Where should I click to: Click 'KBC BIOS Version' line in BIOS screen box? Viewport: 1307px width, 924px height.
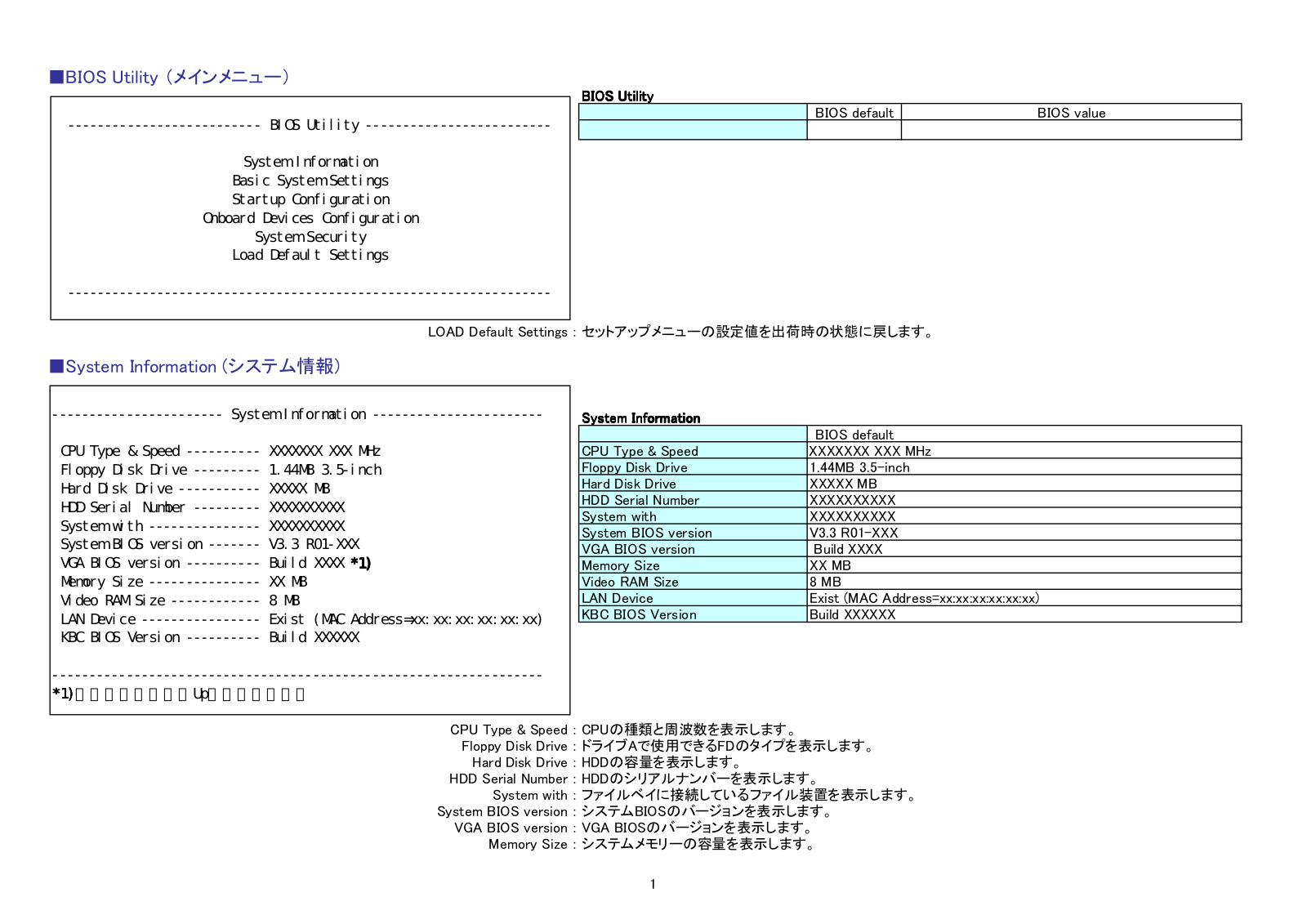[210, 637]
